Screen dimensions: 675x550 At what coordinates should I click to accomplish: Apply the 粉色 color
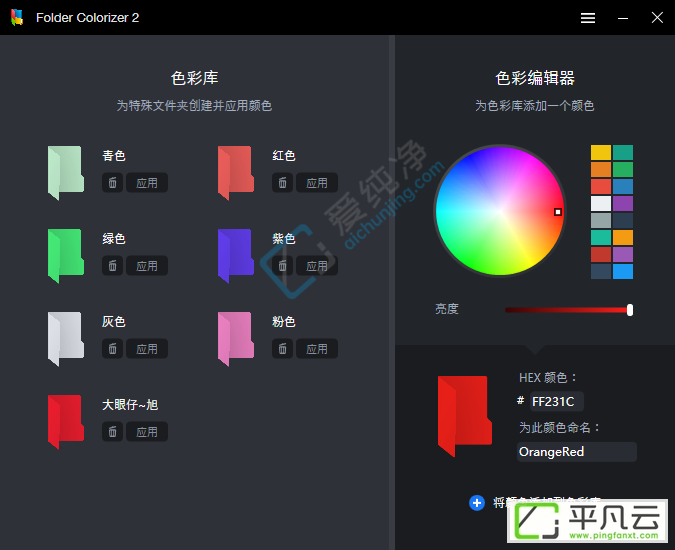coord(317,349)
